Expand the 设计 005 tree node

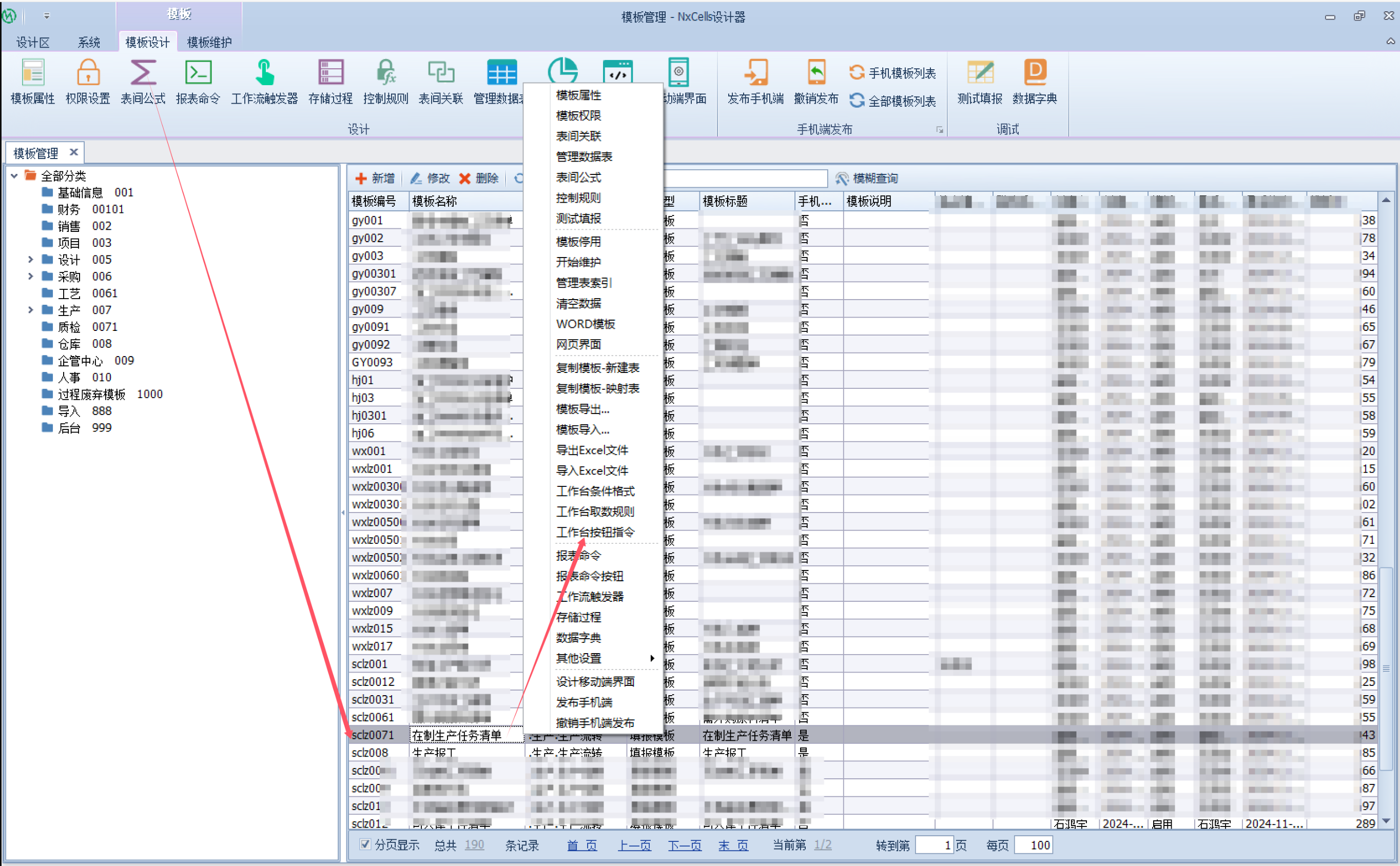click(x=31, y=260)
